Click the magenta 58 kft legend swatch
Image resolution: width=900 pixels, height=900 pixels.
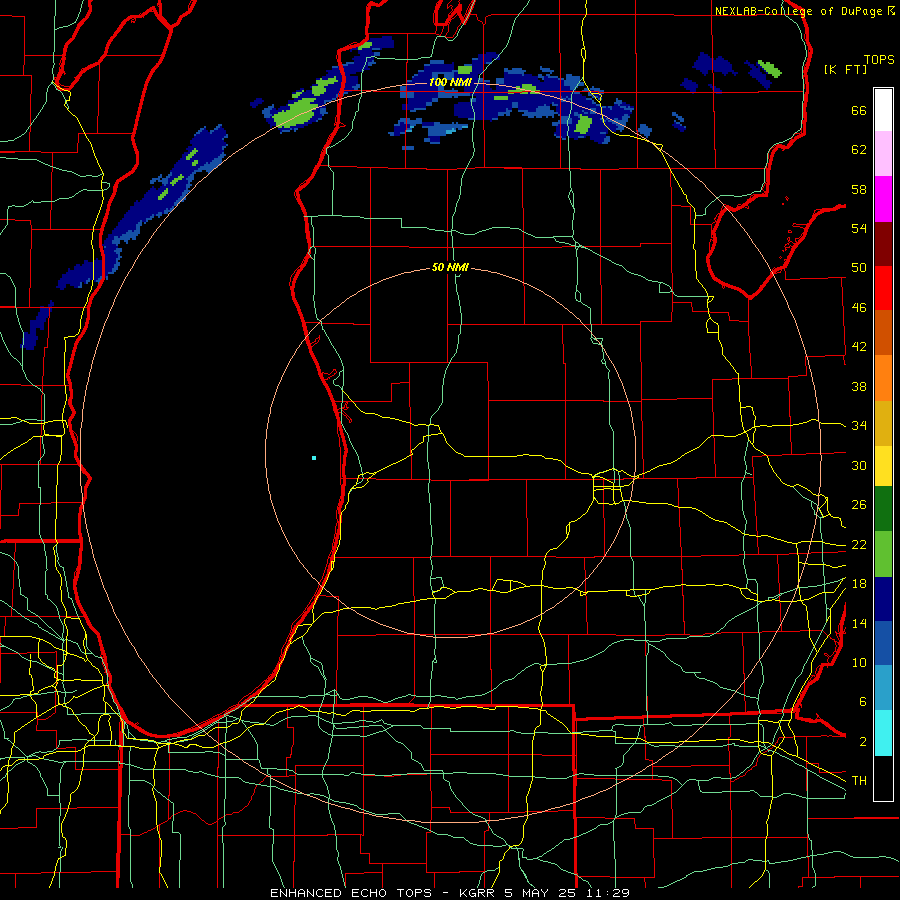coord(883,199)
